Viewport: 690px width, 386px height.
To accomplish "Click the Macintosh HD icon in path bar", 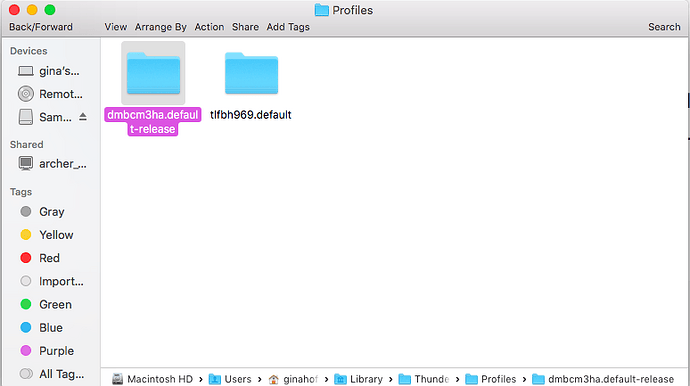I will click(x=117, y=379).
